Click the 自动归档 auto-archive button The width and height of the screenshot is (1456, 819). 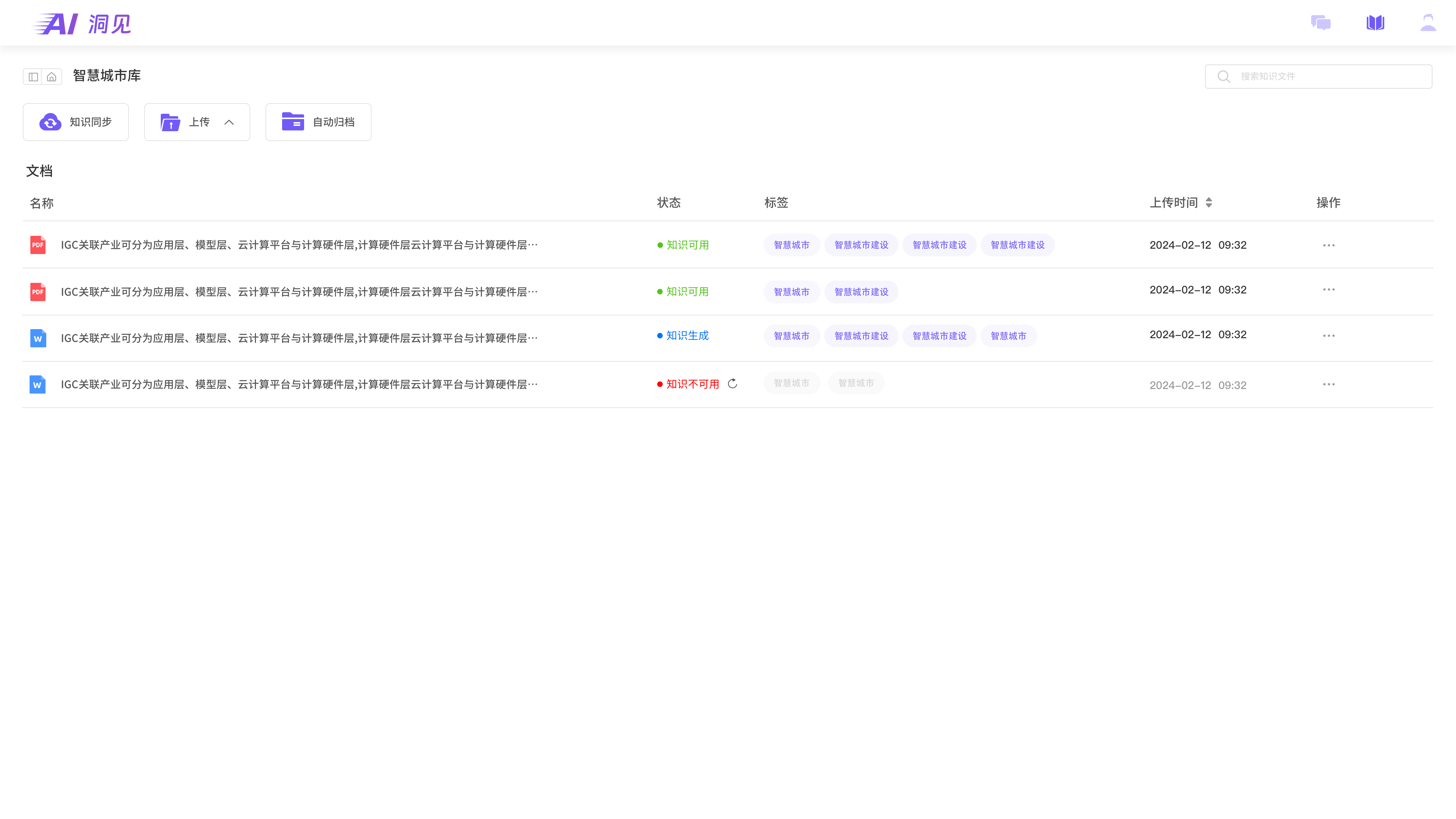(318, 122)
